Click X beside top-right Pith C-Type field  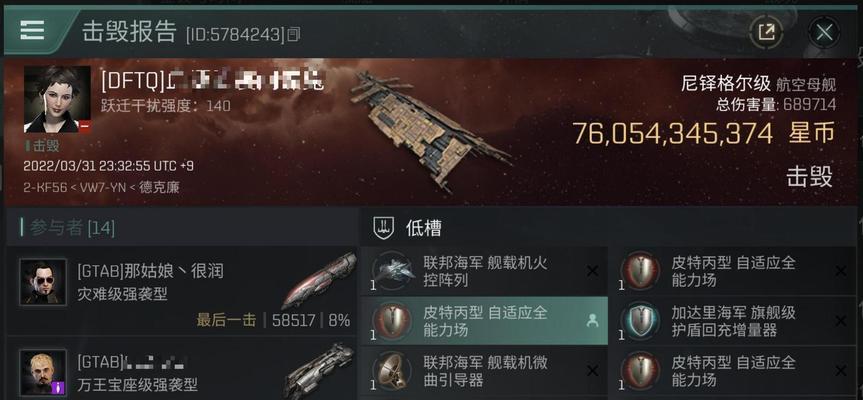(x=840, y=271)
